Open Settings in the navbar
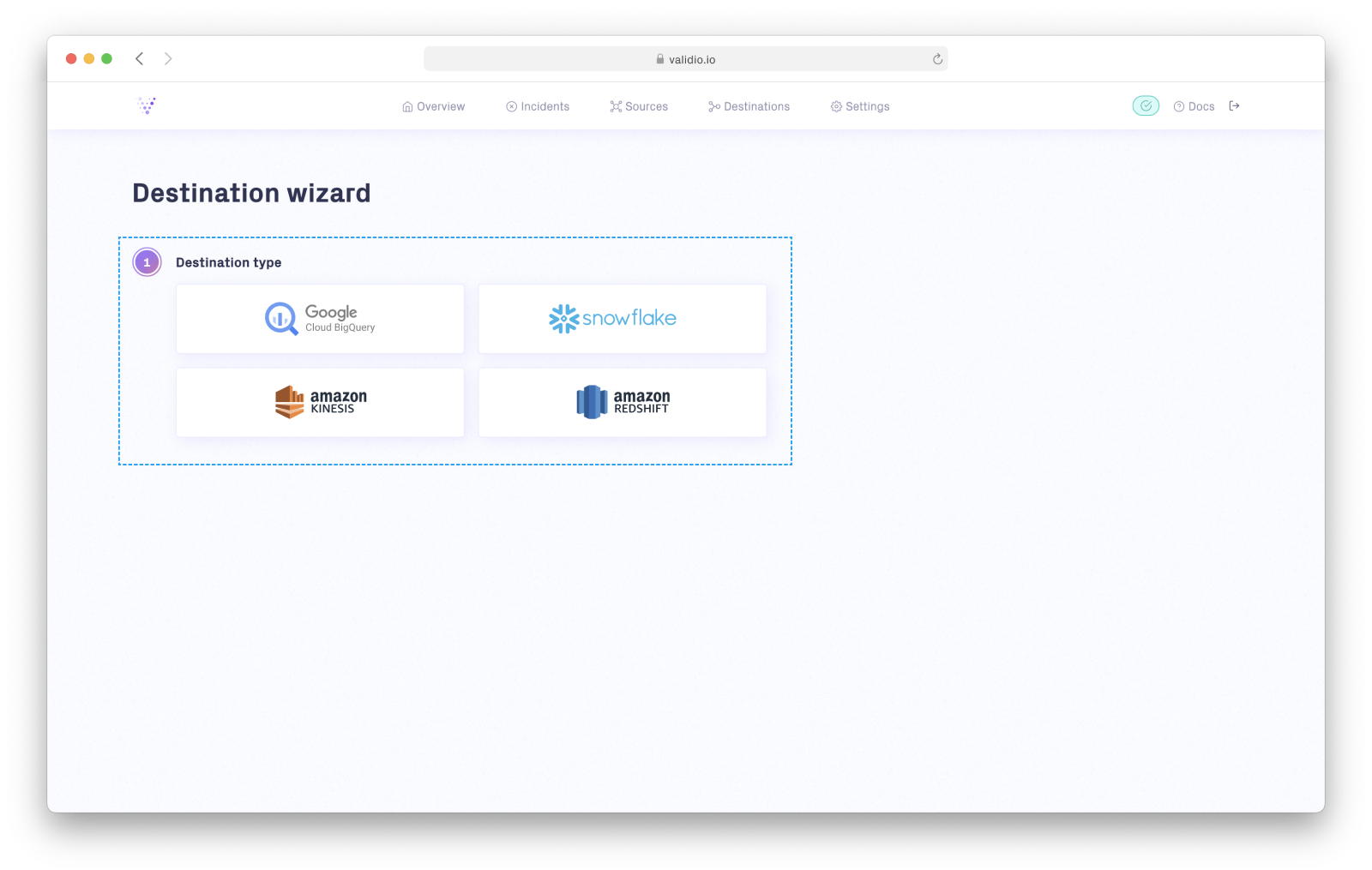This screenshot has width=1372, height=870. (x=860, y=106)
